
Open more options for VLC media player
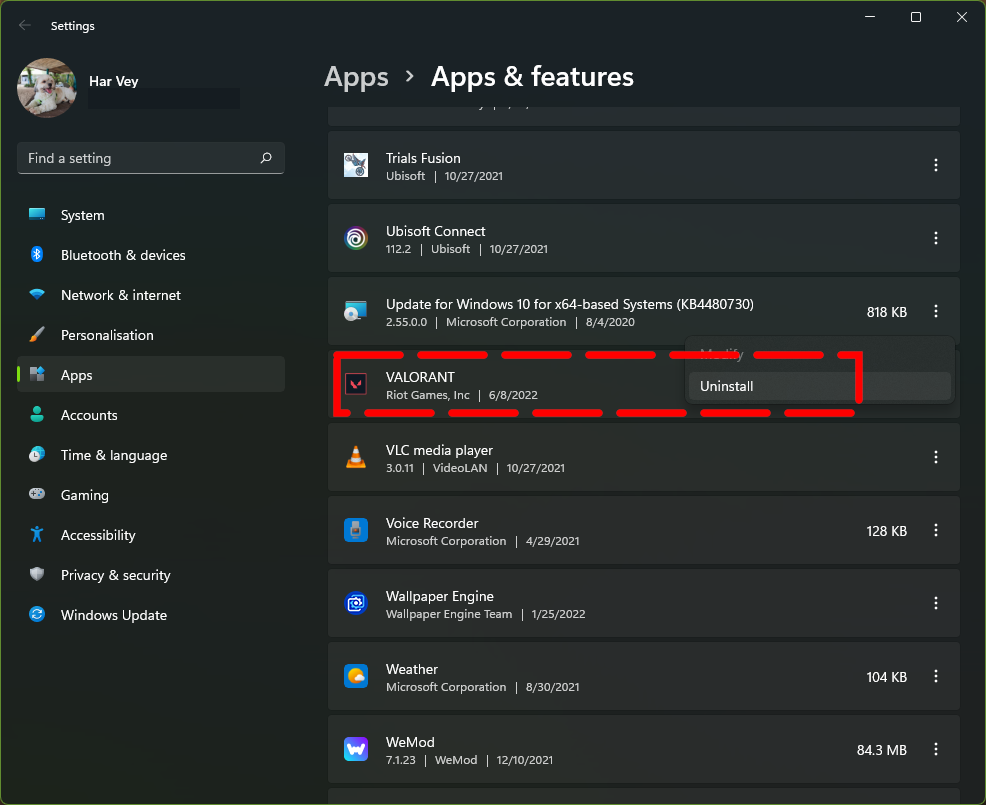pos(936,457)
